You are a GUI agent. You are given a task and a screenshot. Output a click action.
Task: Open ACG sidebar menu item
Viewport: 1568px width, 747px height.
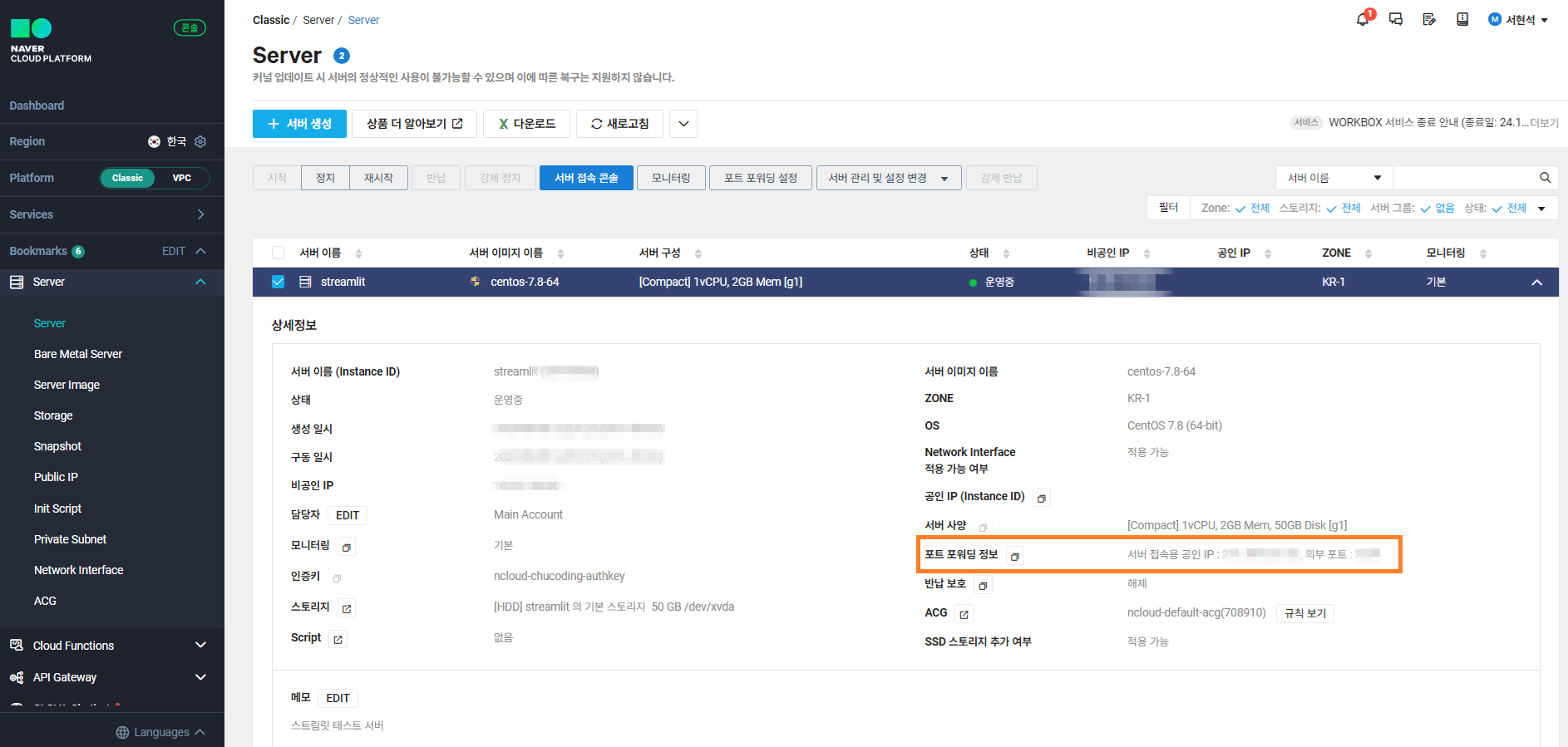[45, 601]
